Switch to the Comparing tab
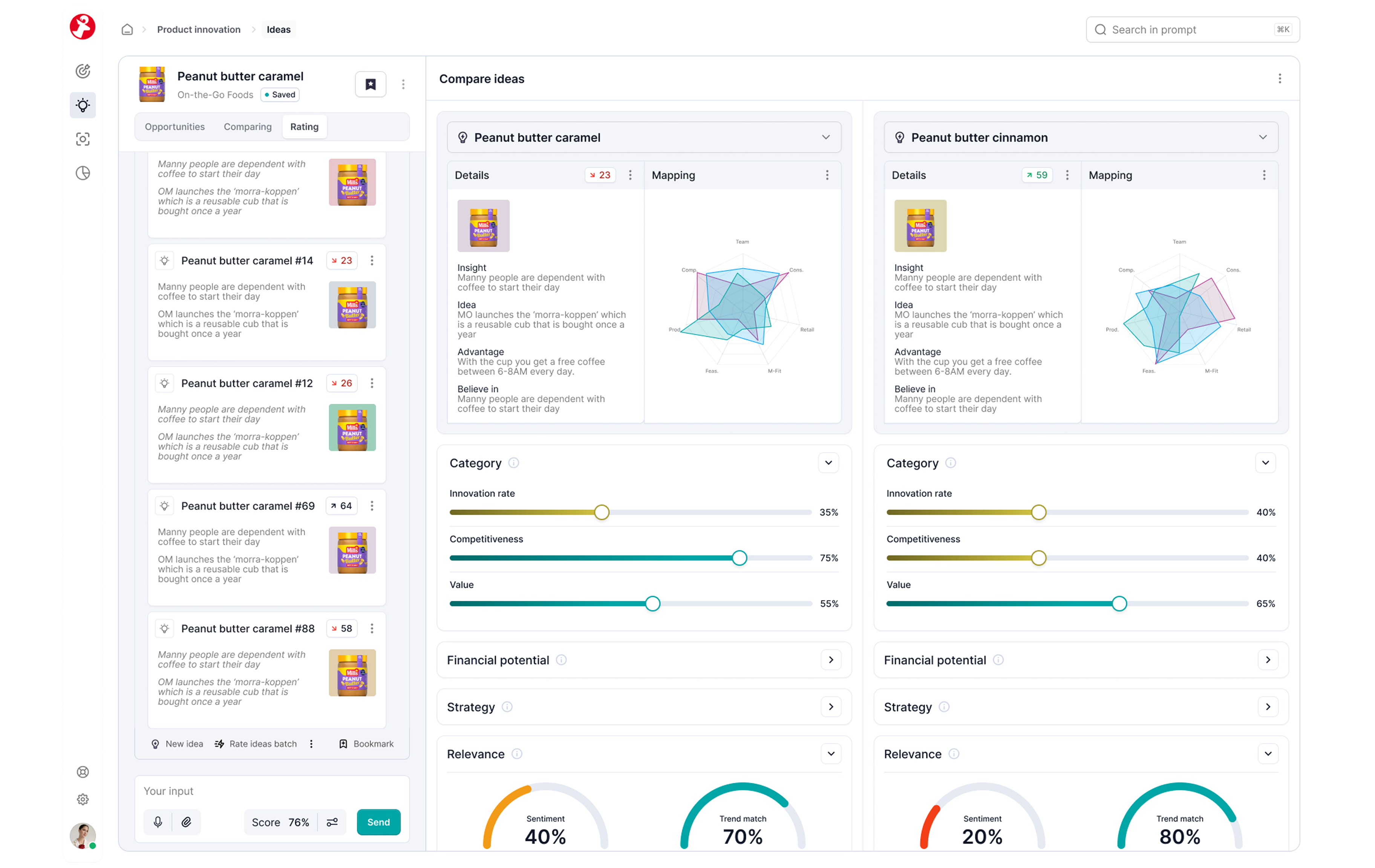The image size is (1375, 868). tap(248, 127)
